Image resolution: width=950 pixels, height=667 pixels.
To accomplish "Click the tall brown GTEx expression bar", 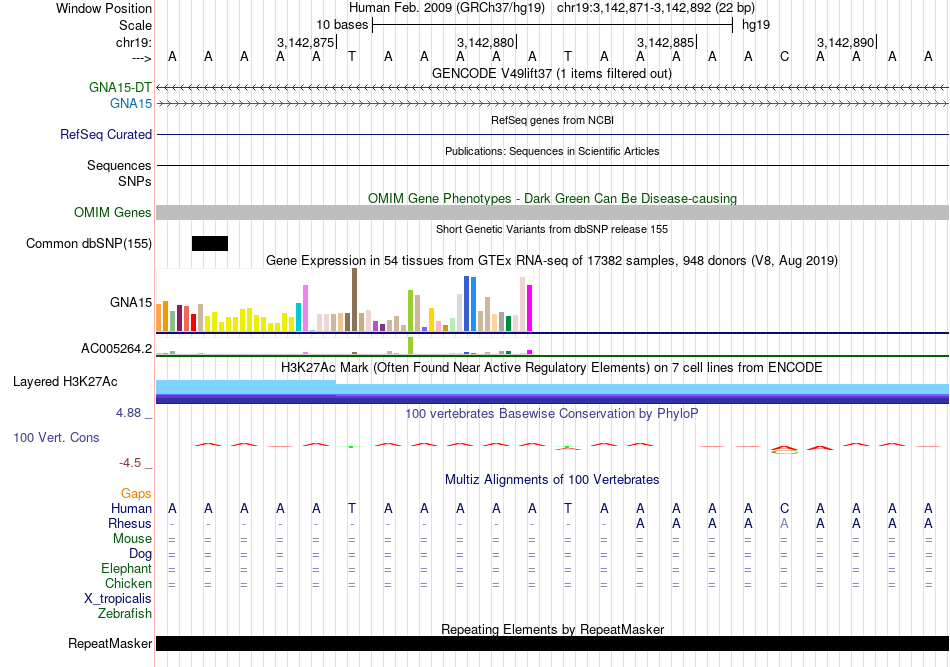I will [354, 300].
